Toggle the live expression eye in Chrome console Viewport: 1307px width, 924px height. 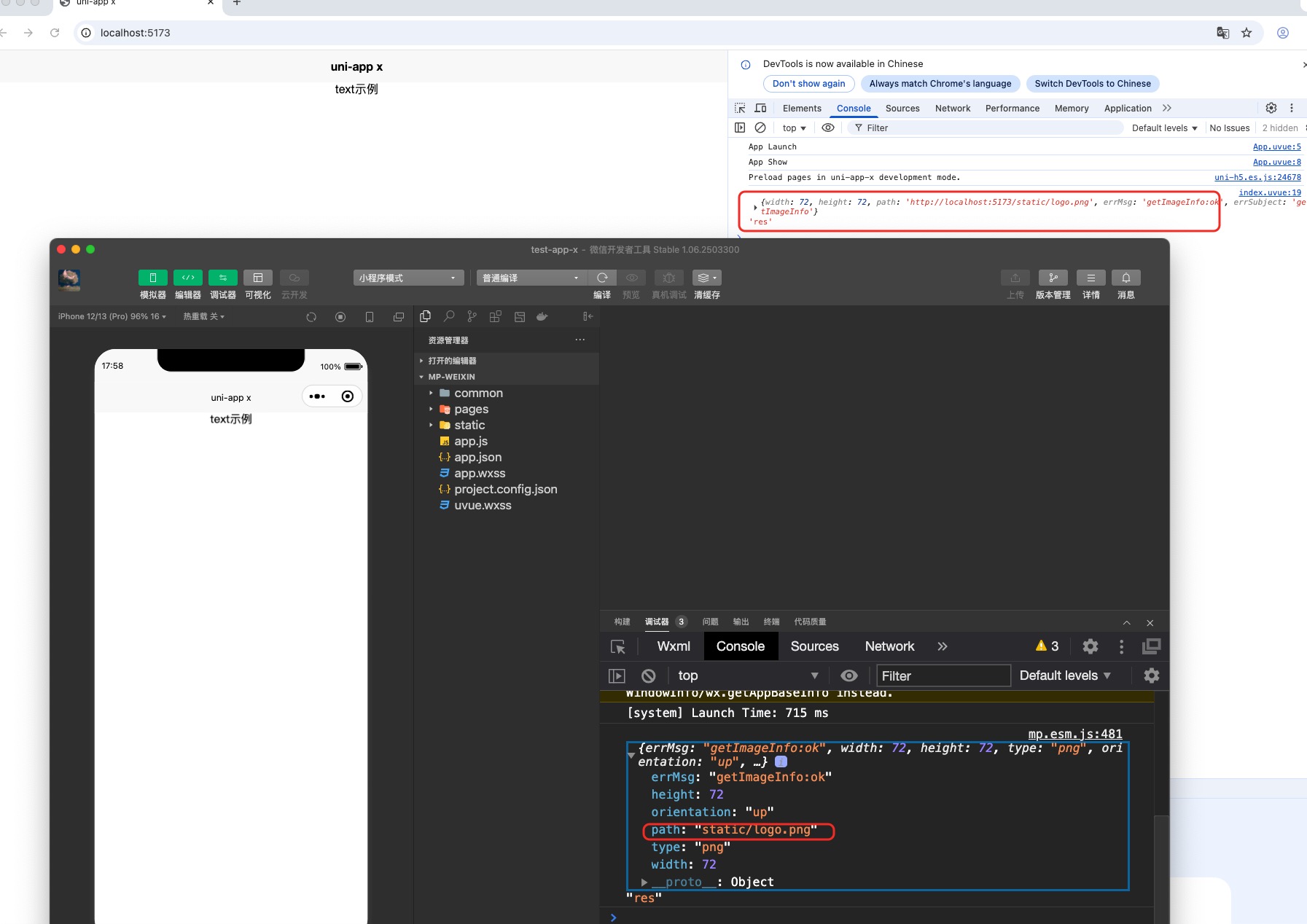(x=828, y=128)
